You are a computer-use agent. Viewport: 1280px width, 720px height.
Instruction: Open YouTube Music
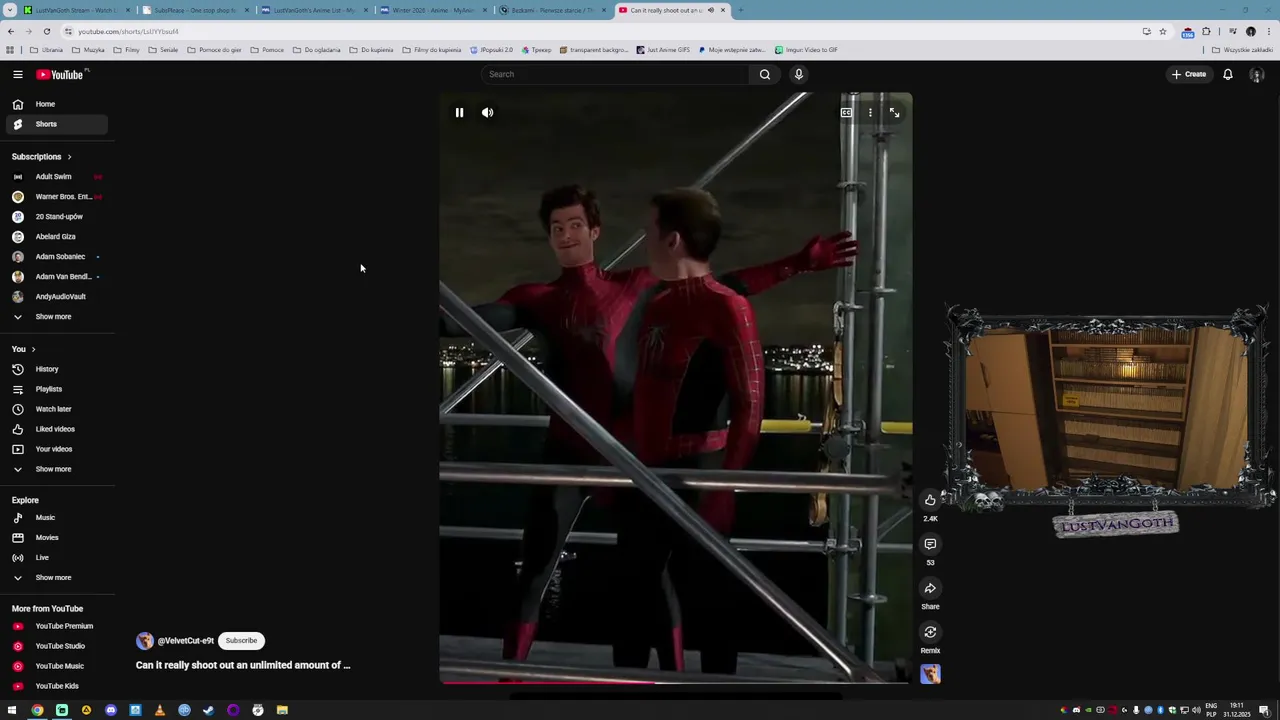[x=55, y=666]
